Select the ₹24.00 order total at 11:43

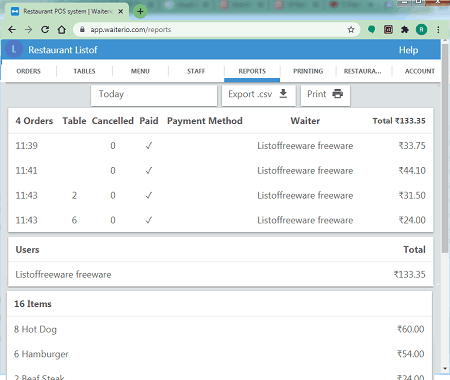click(412, 220)
